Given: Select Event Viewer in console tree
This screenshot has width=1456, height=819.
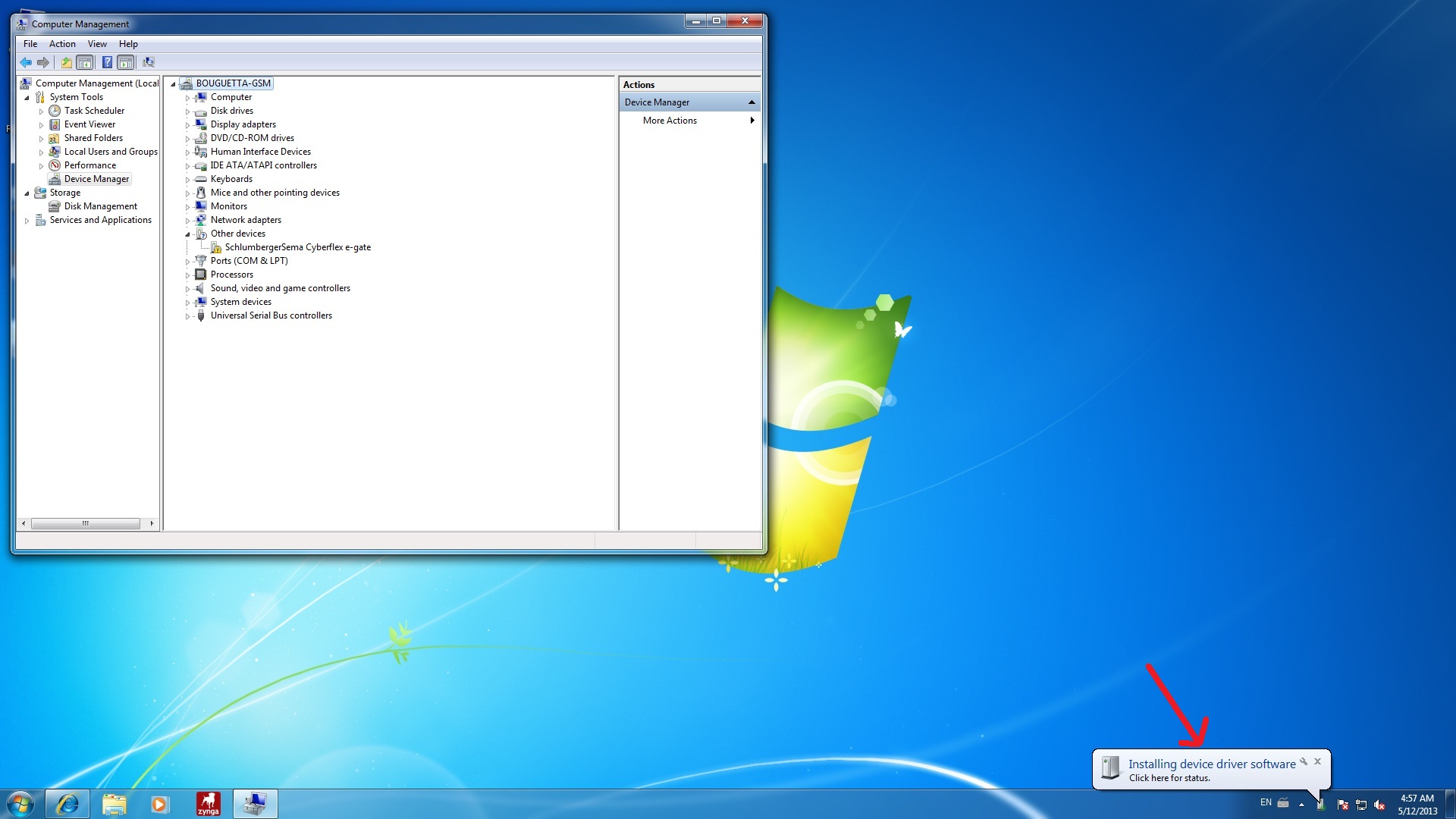Looking at the screenshot, I should (x=89, y=124).
